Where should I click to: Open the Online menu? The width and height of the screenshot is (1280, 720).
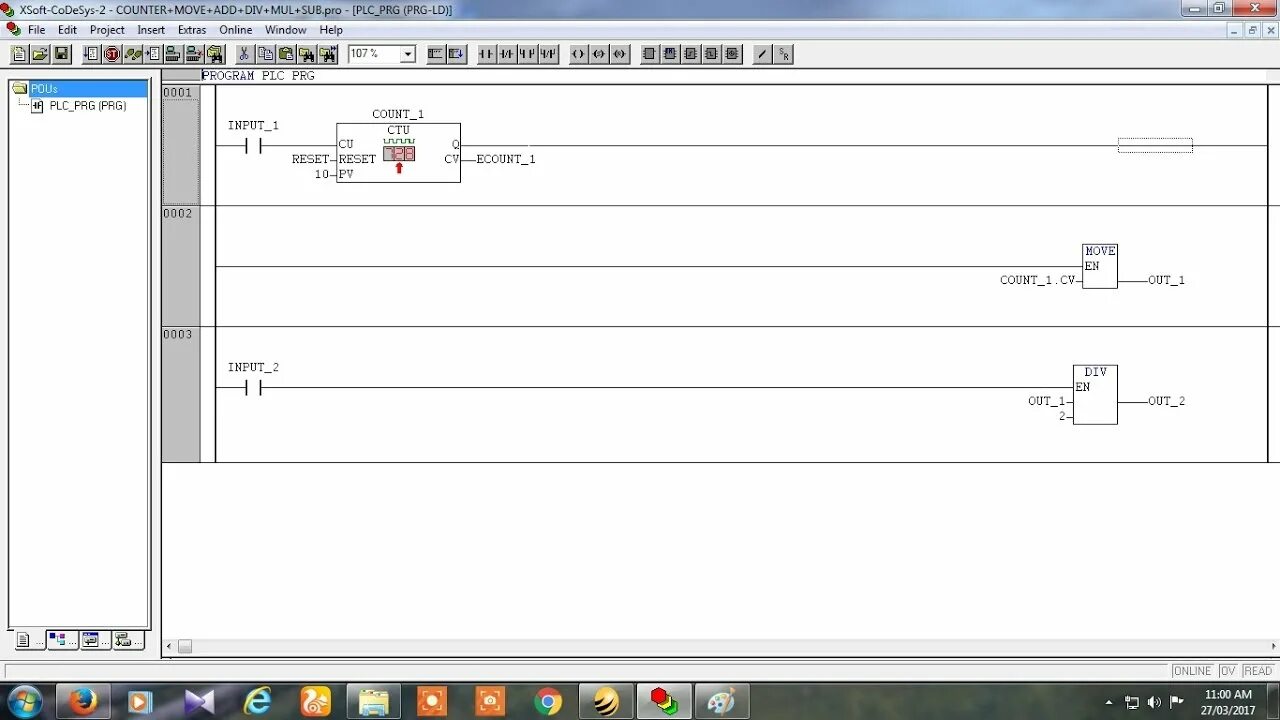(236, 30)
